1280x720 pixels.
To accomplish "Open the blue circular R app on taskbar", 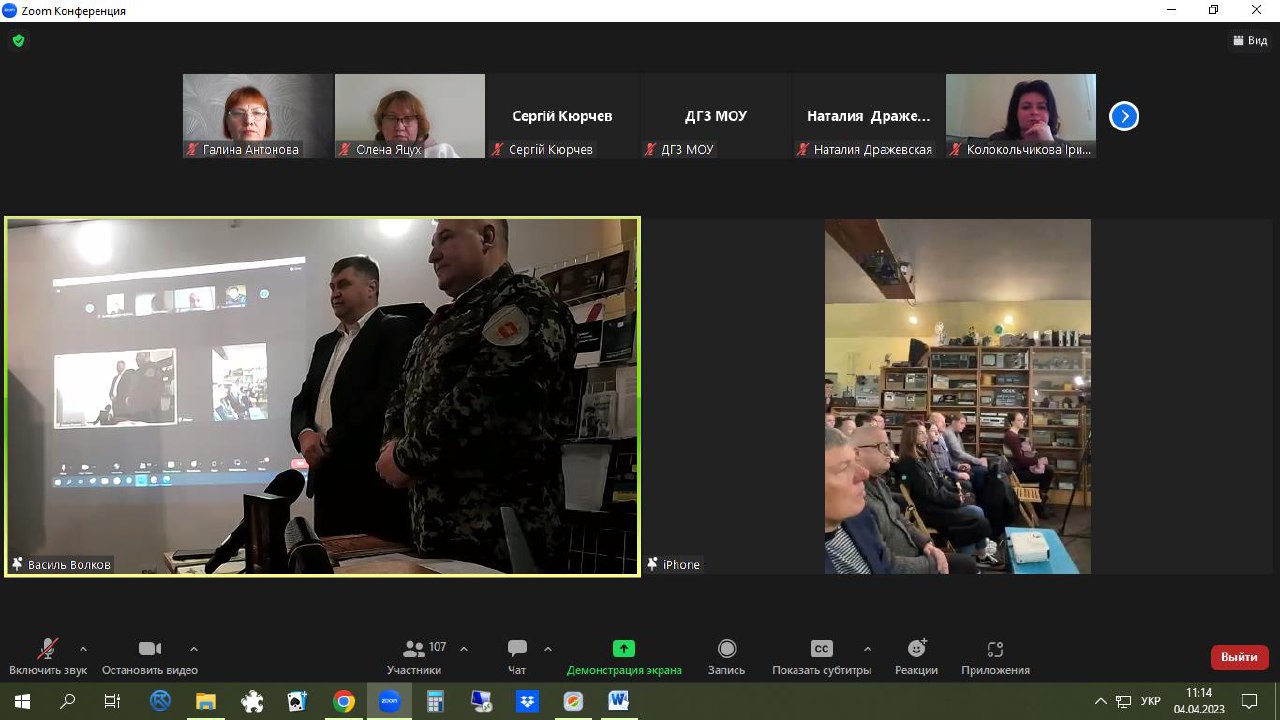I will [x=160, y=701].
